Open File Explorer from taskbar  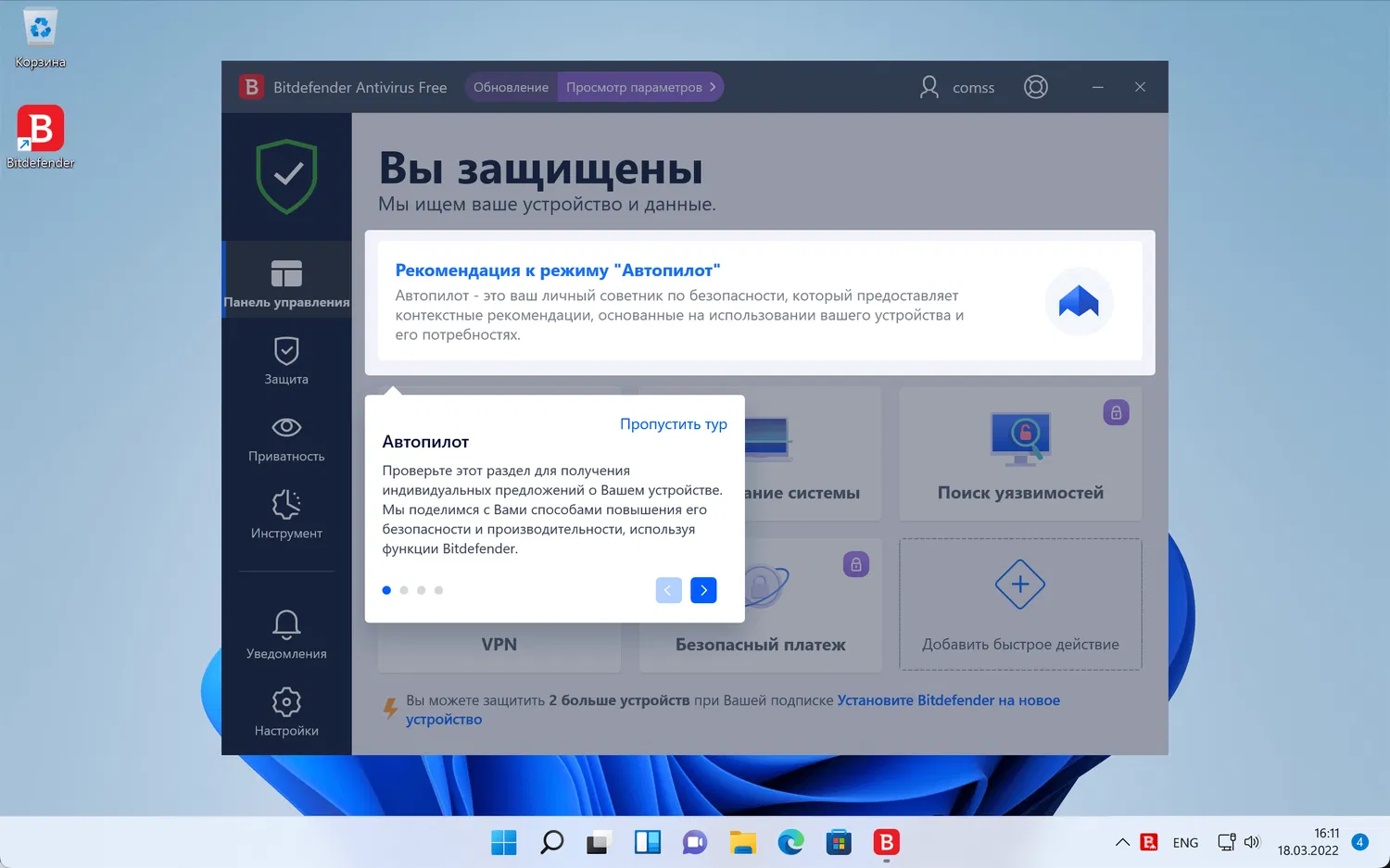click(x=742, y=842)
